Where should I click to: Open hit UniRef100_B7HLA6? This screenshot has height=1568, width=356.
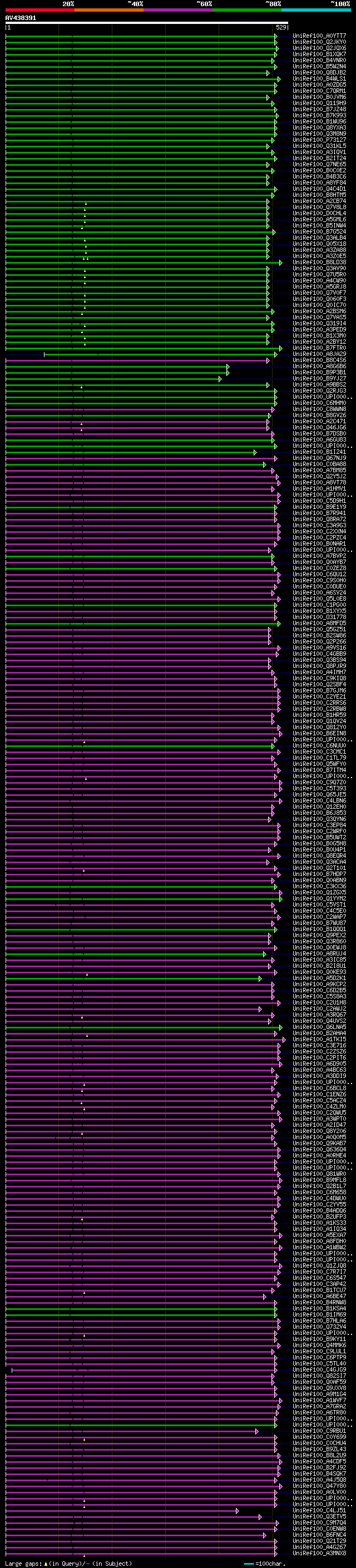(x=319, y=1322)
